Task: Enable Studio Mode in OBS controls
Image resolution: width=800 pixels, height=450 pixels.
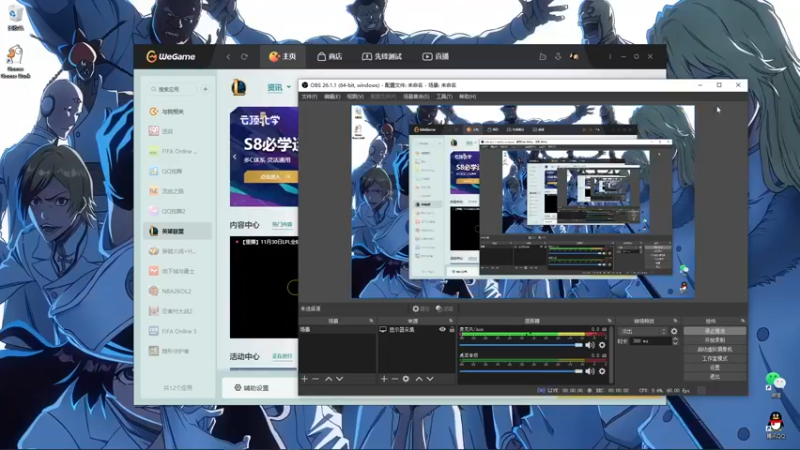Action: pyautogui.click(x=714, y=359)
